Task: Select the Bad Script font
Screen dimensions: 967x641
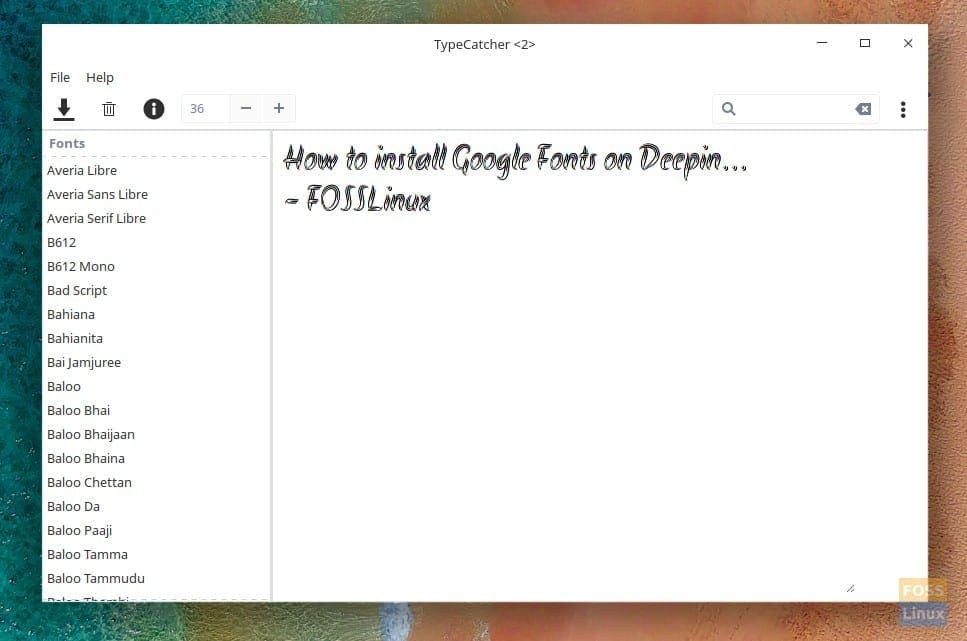Action: [x=76, y=290]
